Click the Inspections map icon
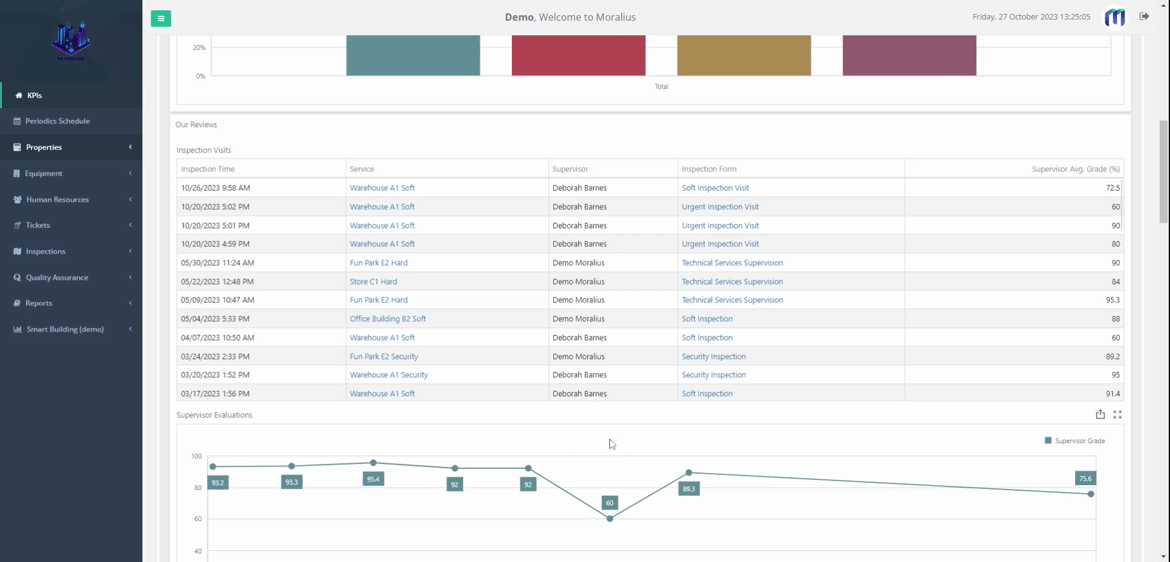The height and width of the screenshot is (562, 1170). [18, 252]
